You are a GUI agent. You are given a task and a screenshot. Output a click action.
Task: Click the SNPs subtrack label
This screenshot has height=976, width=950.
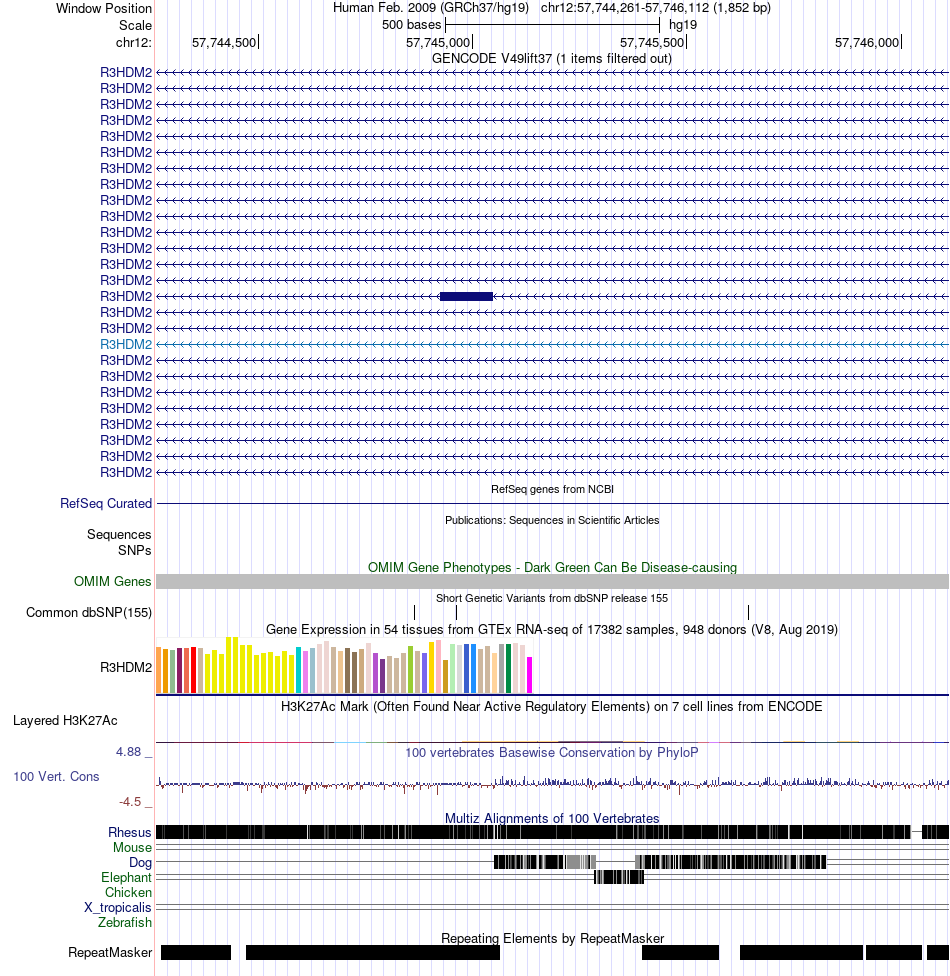pyautogui.click(x=134, y=551)
